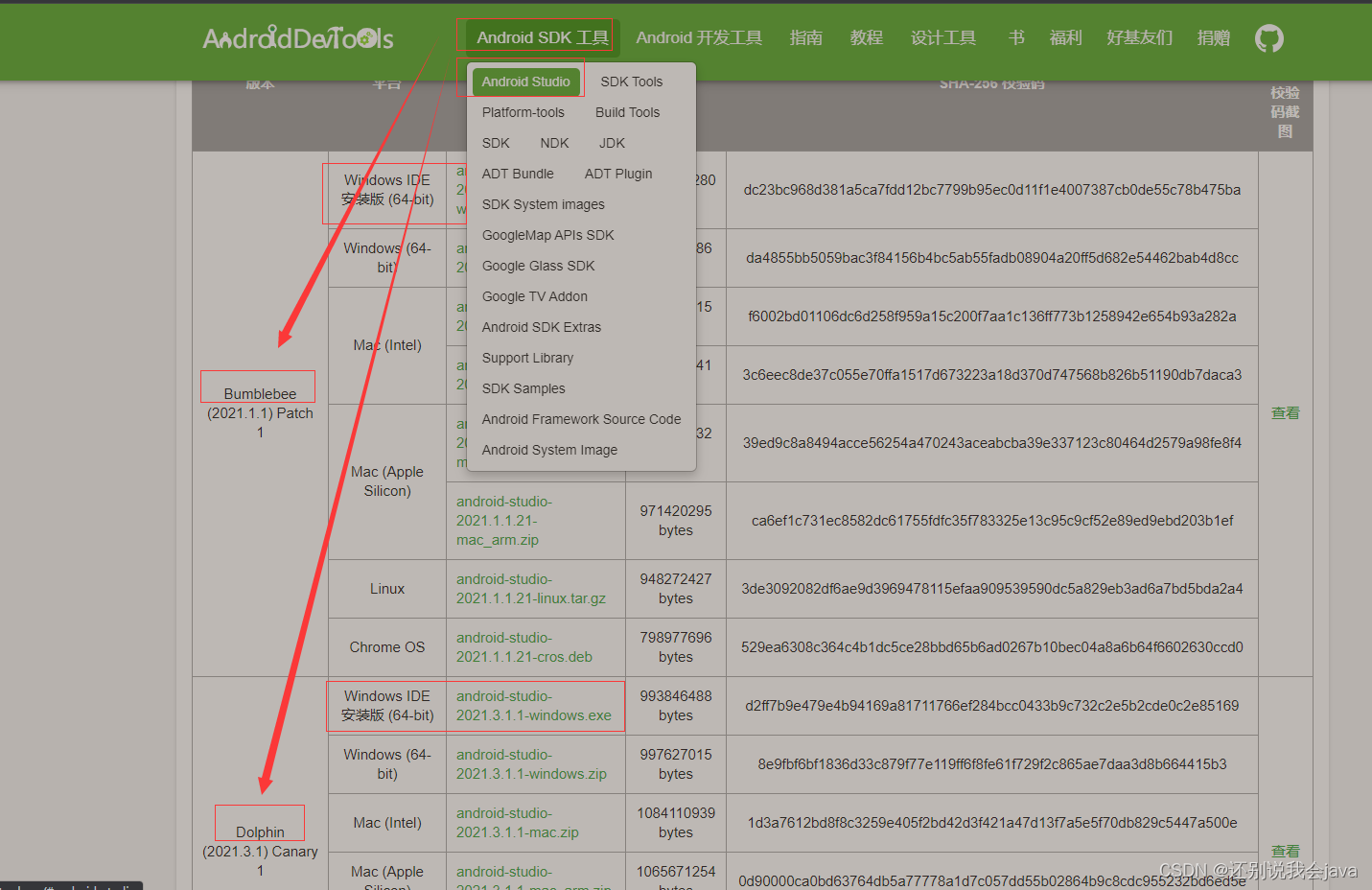The width and height of the screenshot is (1372, 890).
Task: Open the GitHub icon in navbar
Action: click(1268, 38)
